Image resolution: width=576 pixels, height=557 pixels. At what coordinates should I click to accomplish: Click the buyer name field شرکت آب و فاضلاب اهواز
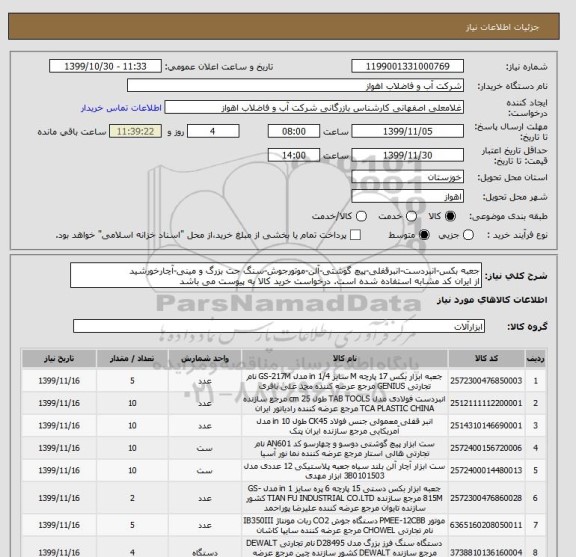(295, 86)
